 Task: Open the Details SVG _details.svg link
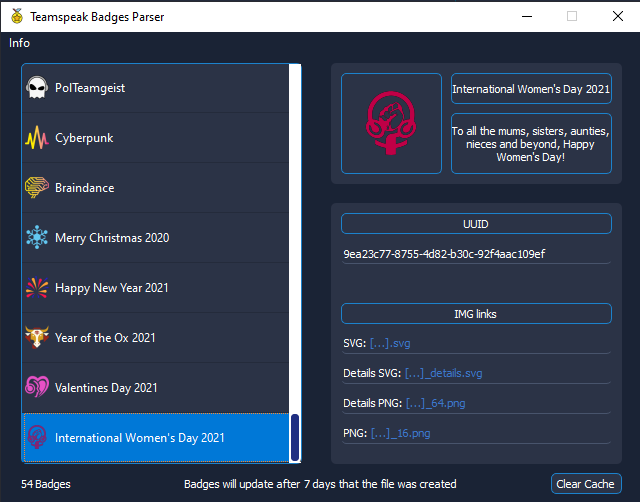pos(444,373)
